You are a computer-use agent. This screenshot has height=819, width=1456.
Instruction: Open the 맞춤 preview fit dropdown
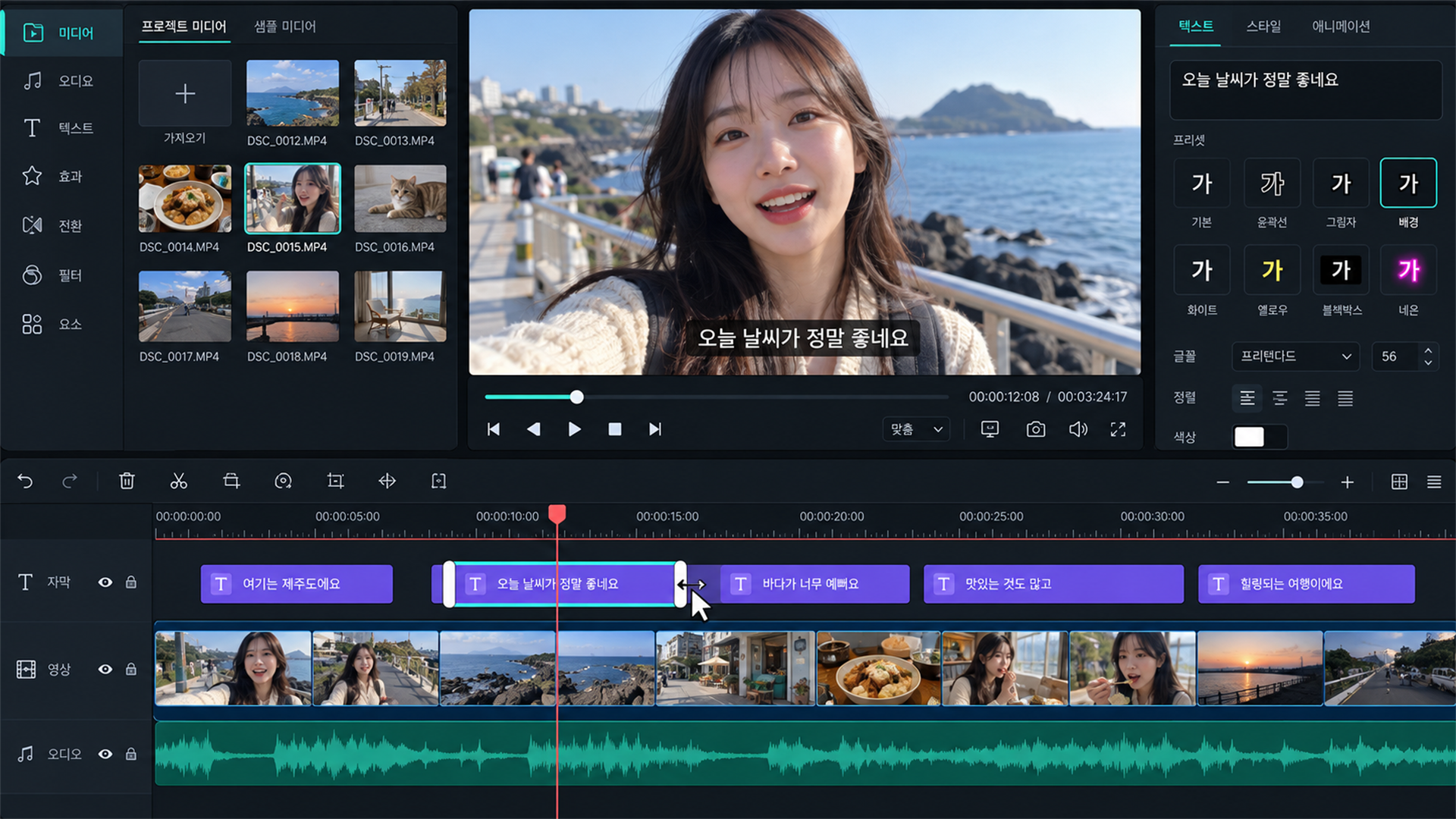pos(916,429)
